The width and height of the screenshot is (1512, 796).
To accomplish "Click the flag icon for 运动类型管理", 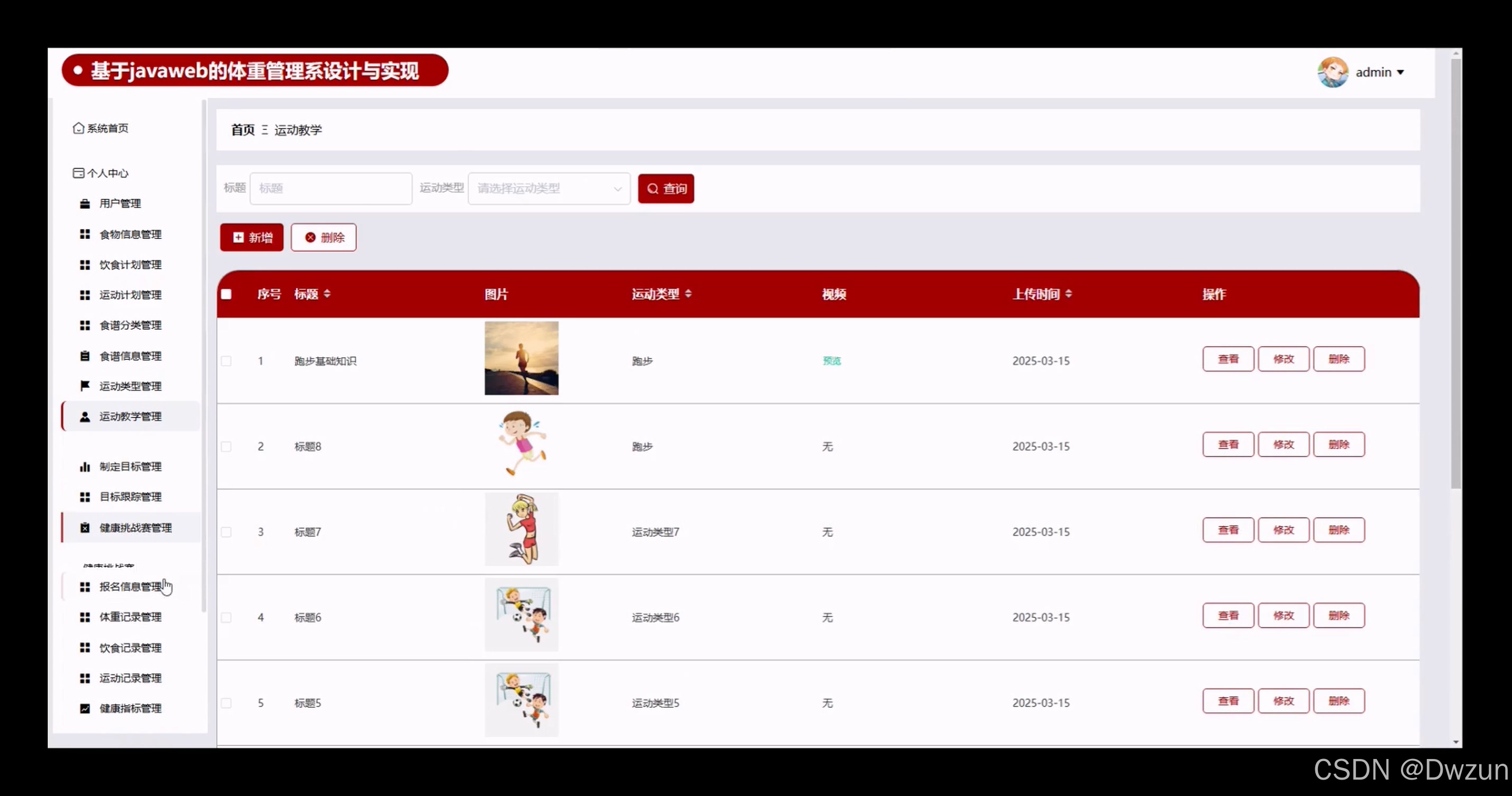I will [85, 386].
